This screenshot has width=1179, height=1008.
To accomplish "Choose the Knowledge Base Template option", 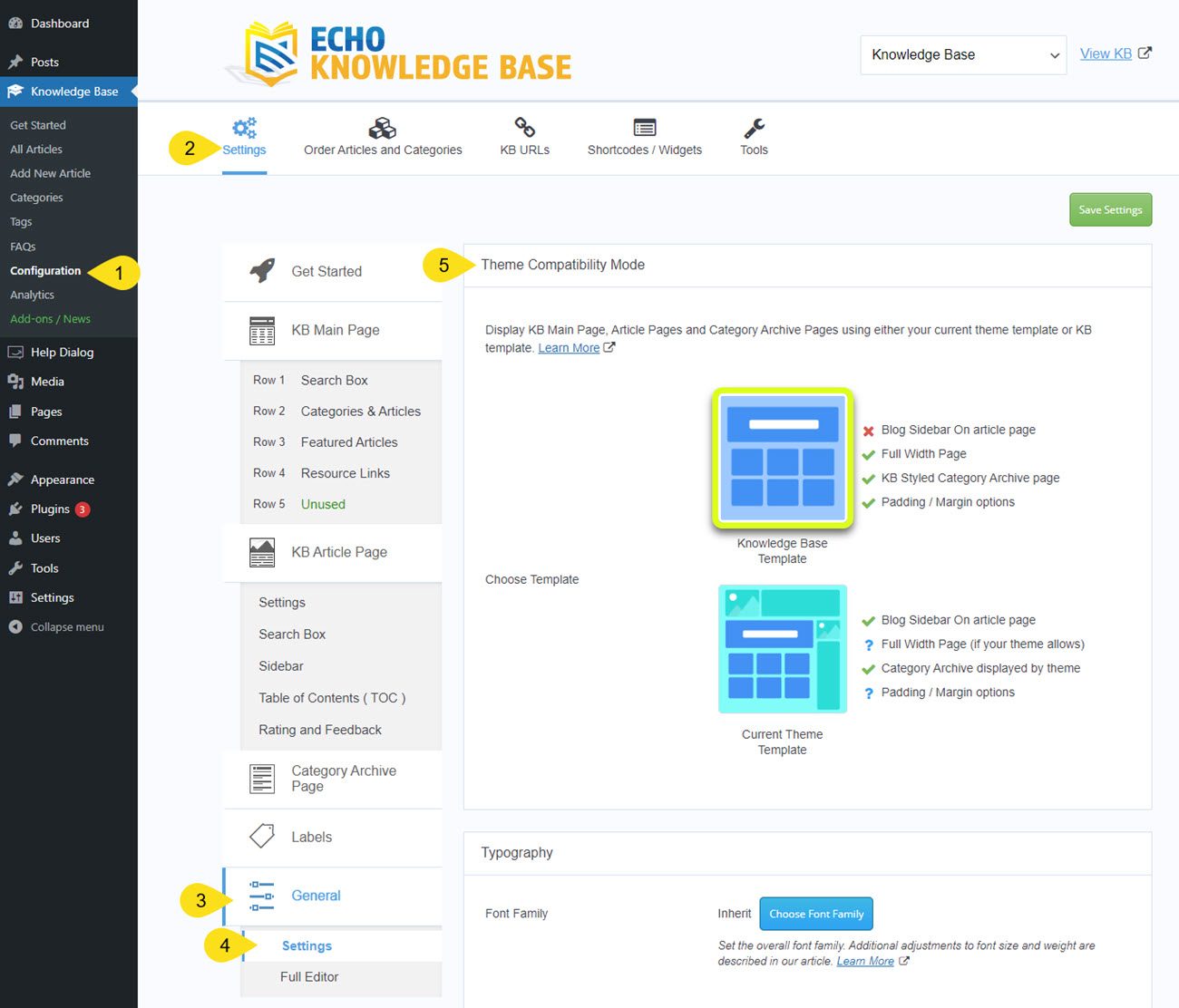I will 782,458.
